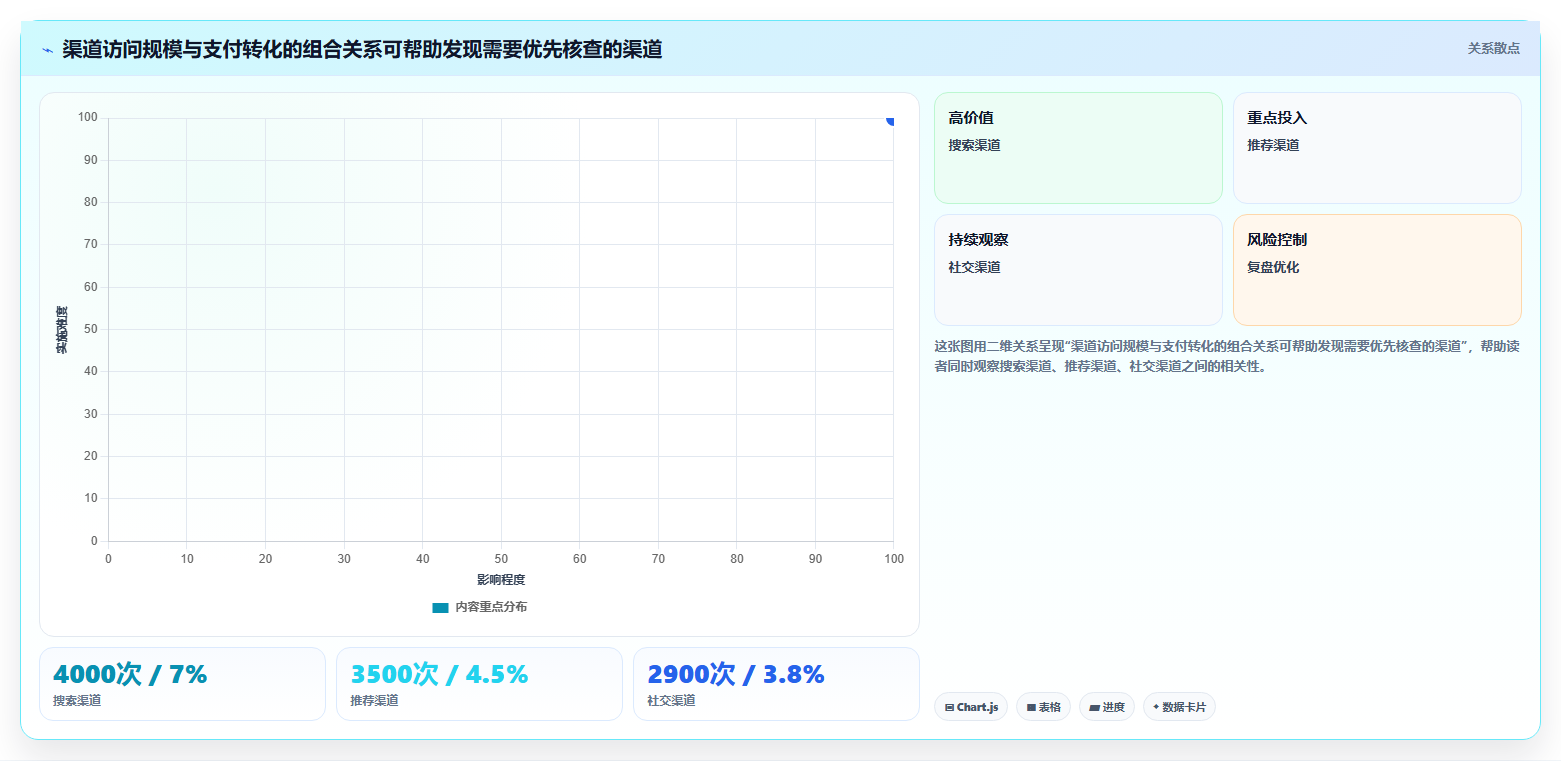Click the 实施难度 y-axis title
The width and height of the screenshot is (1561, 761).
coord(62,330)
